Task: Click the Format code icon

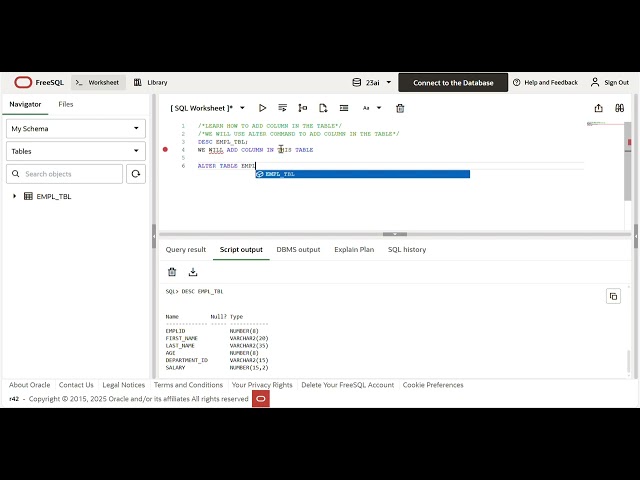Action: (344, 108)
